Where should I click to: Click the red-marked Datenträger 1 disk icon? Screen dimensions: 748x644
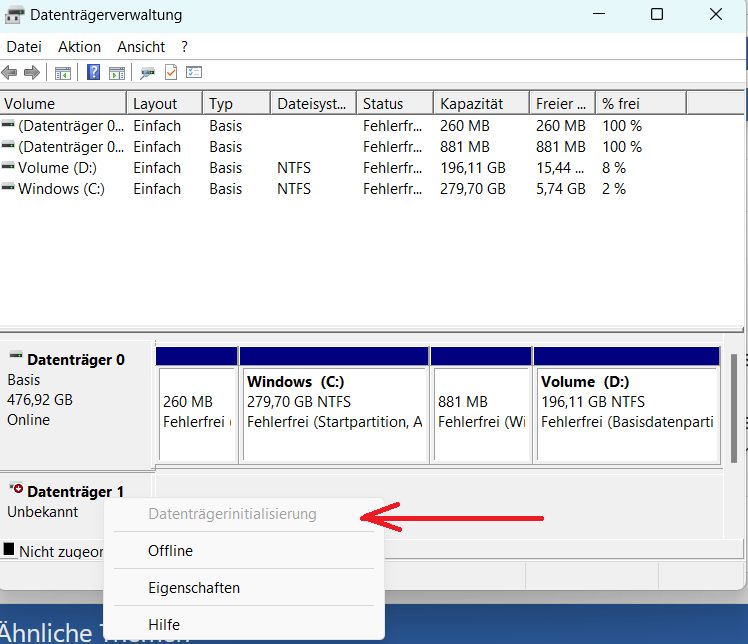click(x=16, y=488)
